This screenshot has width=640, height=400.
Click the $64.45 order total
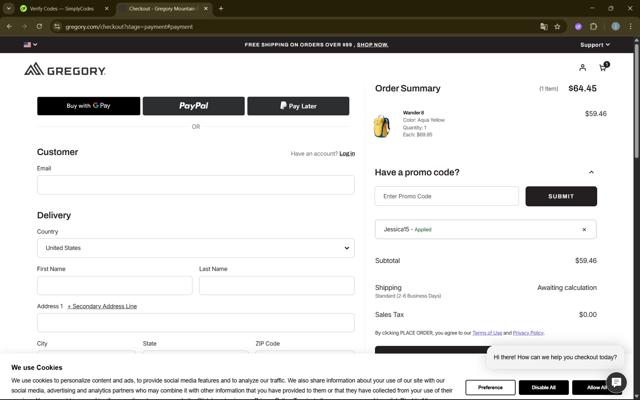click(x=582, y=89)
